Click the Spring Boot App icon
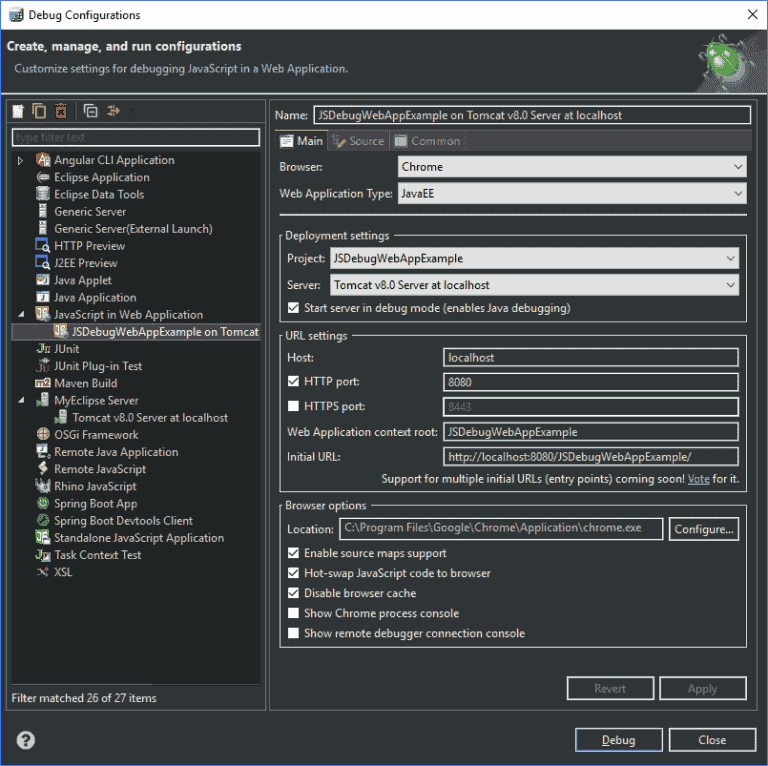This screenshot has height=766, width=768. click(x=43, y=503)
